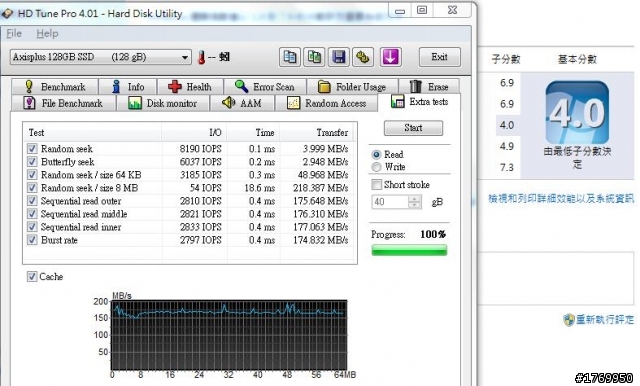Click the Transfer column header
Screen dimensions: 640x386
click(x=316, y=133)
